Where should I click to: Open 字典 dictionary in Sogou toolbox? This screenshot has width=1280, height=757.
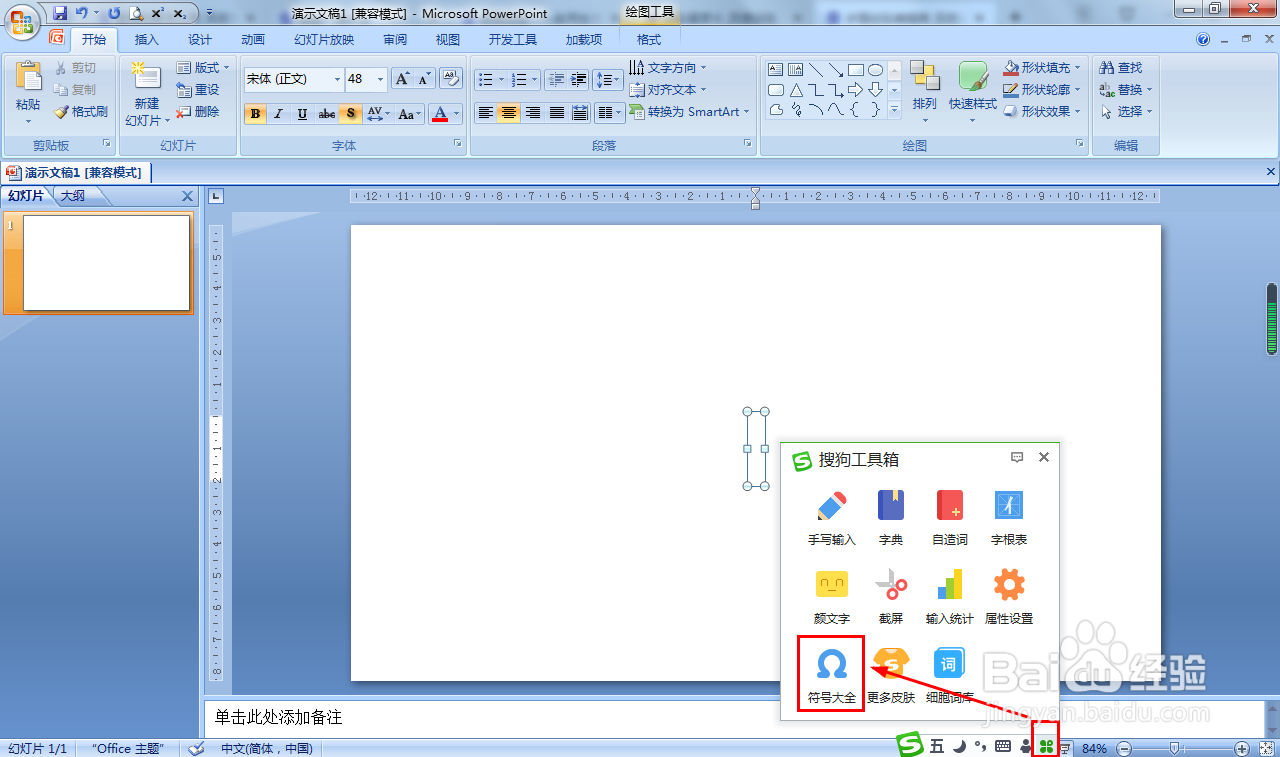point(890,517)
